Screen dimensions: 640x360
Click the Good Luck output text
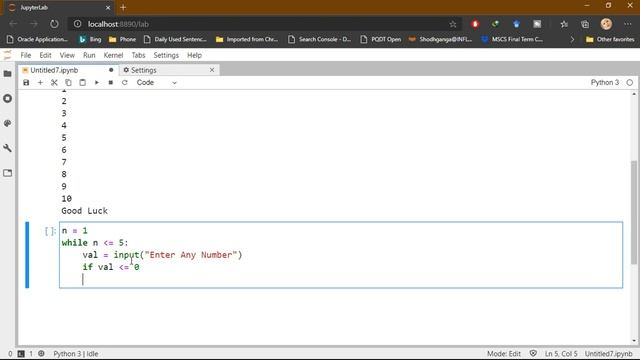pyautogui.click(x=84, y=211)
